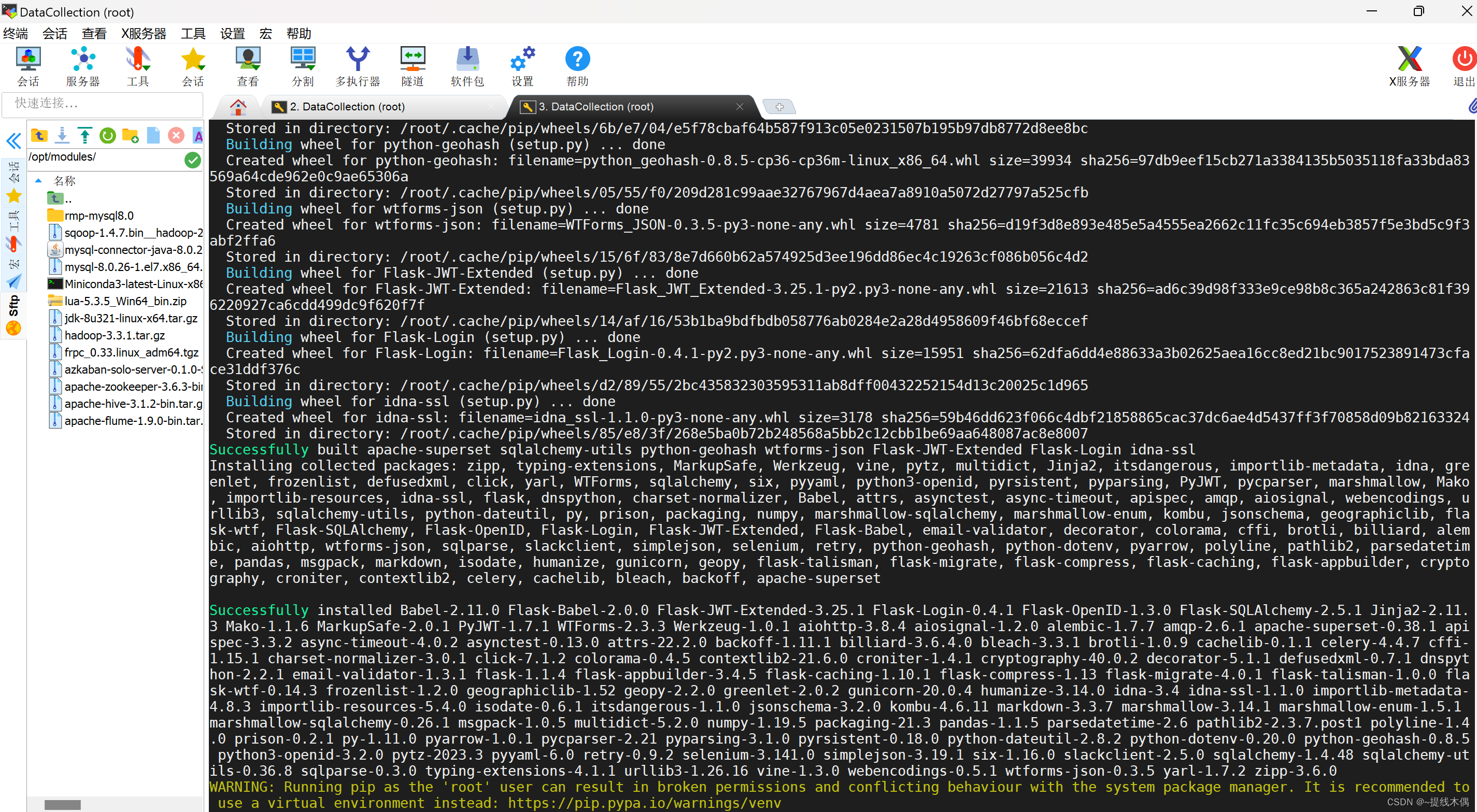Create a new file in the SFTP panel
The height and width of the screenshot is (812, 1477).
(x=153, y=135)
